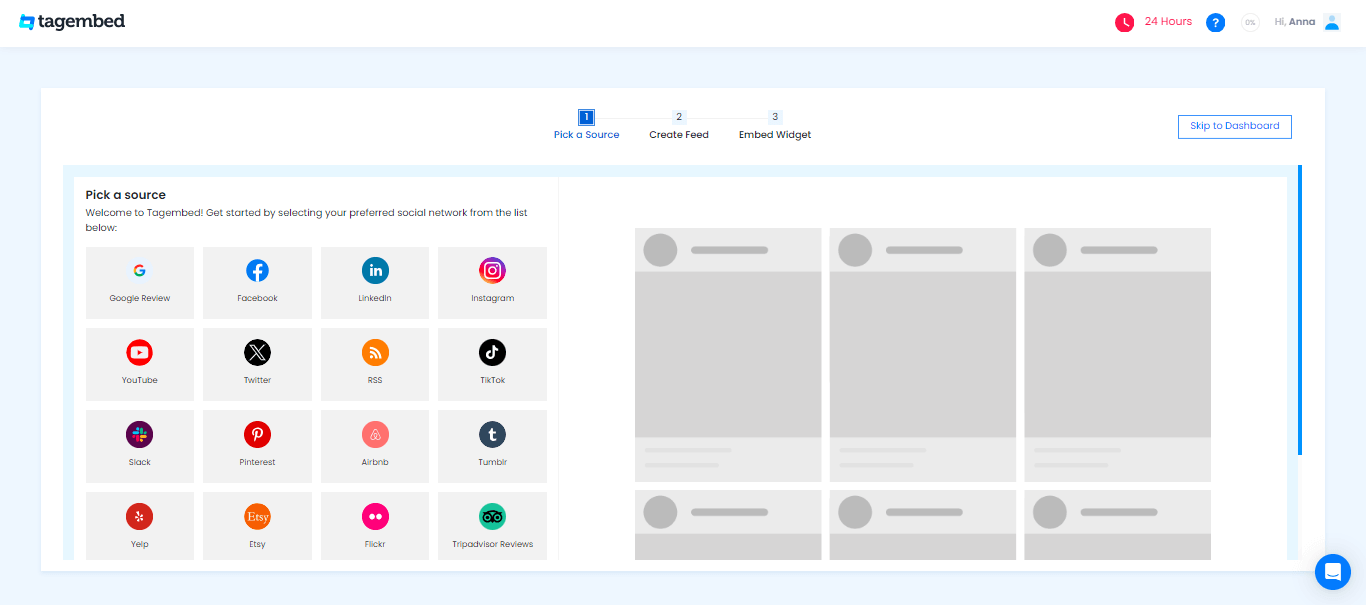The height and width of the screenshot is (605, 1366).
Task: Choose TikTok from the source grid
Action: click(492, 364)
